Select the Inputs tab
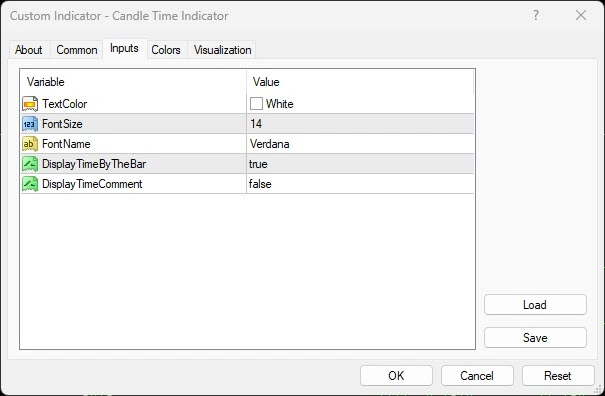The height and width of the screenshot is (396, 605). click(x=124, y=48)
